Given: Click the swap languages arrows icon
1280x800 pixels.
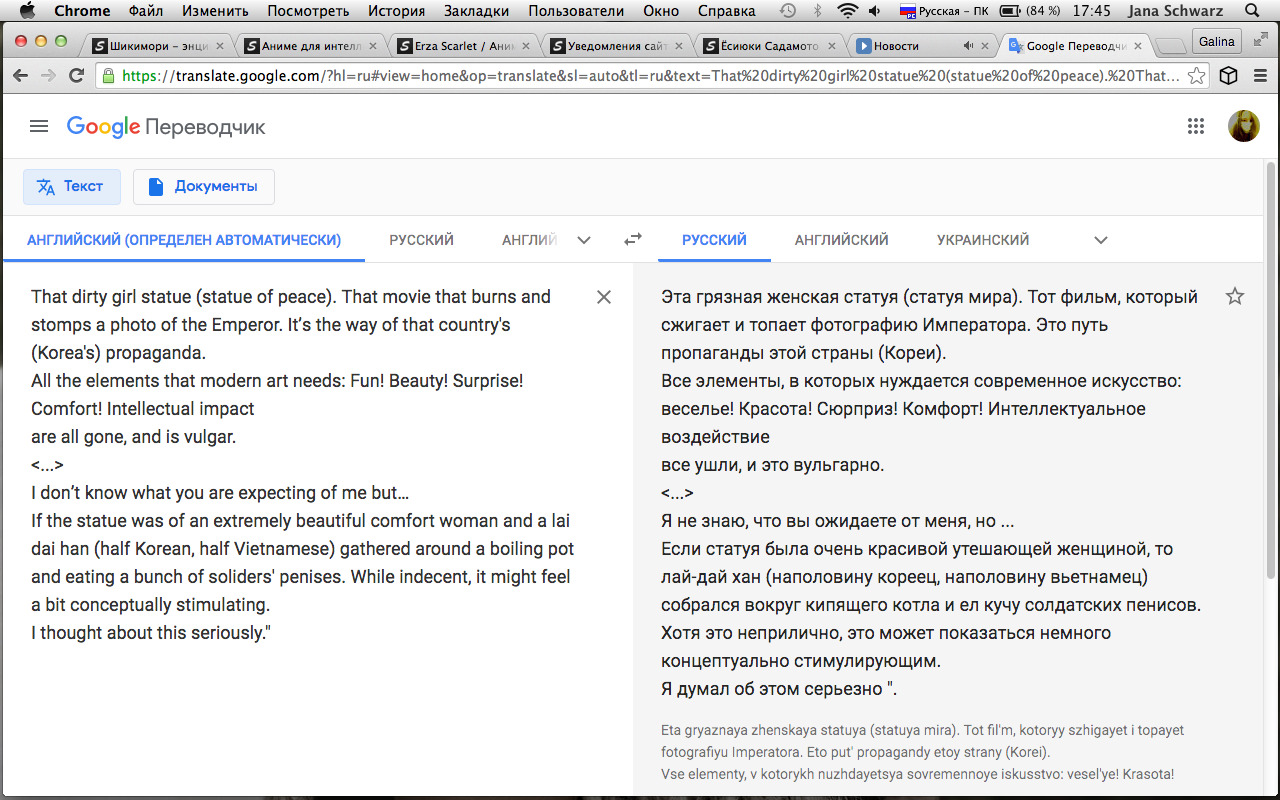Looking at the screenshot, I should pos(633,240).
